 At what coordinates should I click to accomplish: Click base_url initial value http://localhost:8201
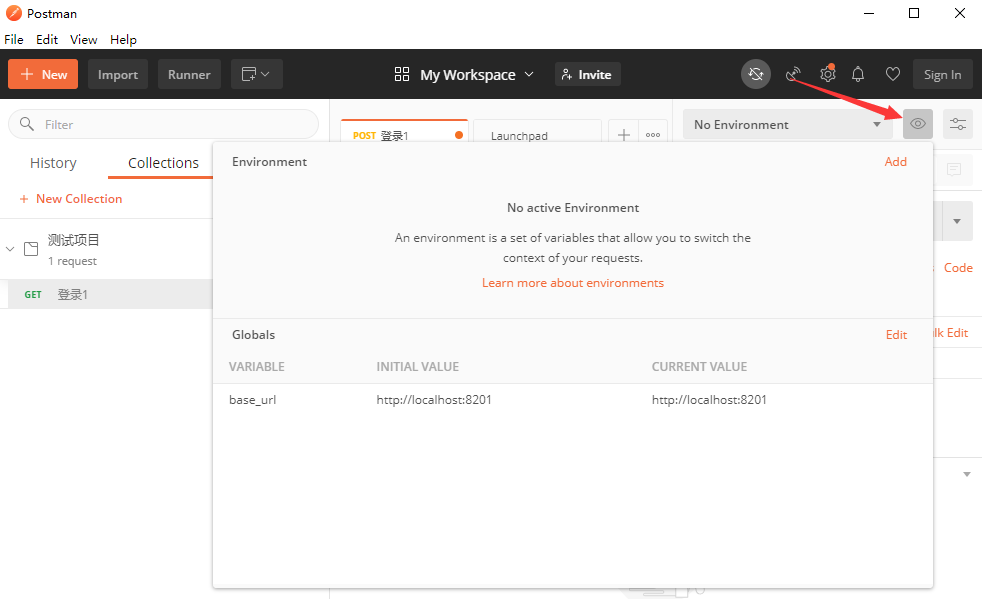coord(433,400)
